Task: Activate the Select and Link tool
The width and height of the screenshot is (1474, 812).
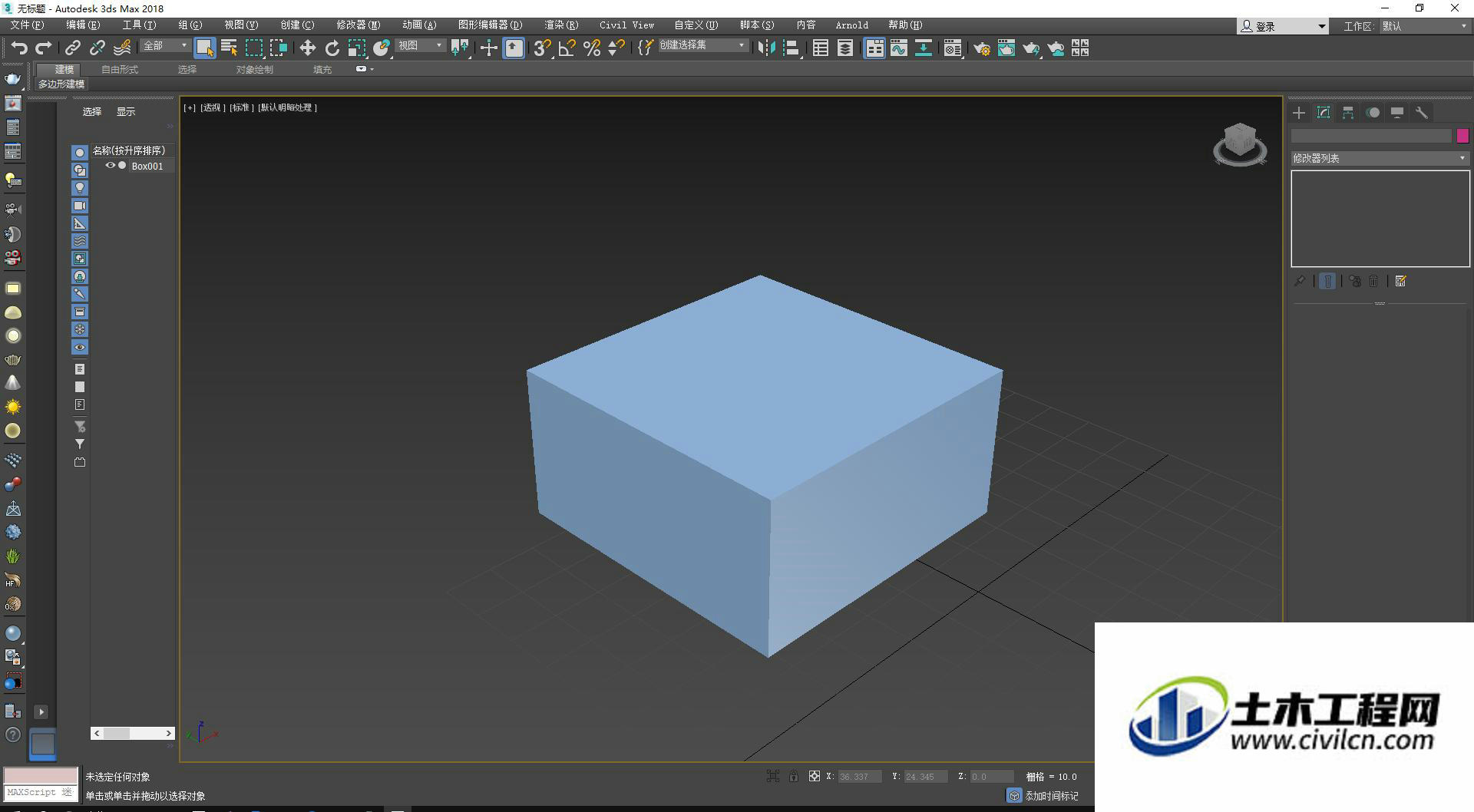Action: [73, 48]
